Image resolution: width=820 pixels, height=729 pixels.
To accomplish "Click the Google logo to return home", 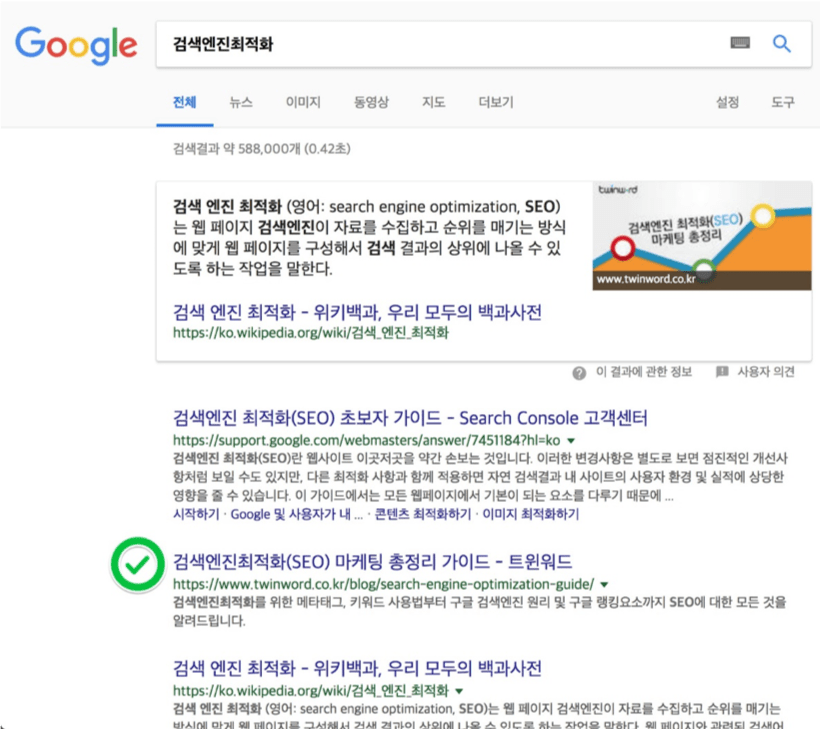I will pos(75,46).
